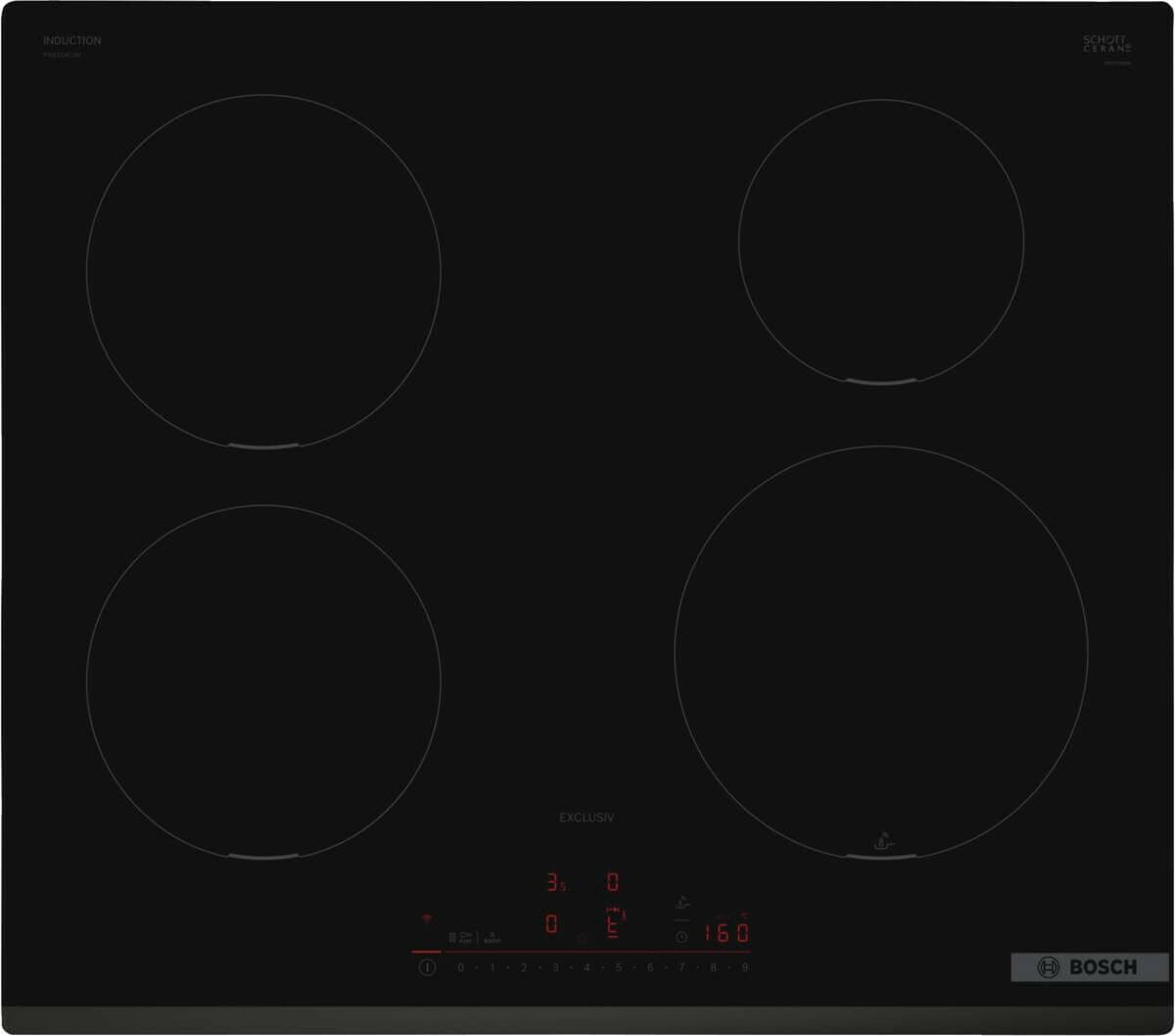This screenshot has height=1036, width=1175.
Task: Select the front-left zone display showing 0
Action: click(x=552, y=924)
